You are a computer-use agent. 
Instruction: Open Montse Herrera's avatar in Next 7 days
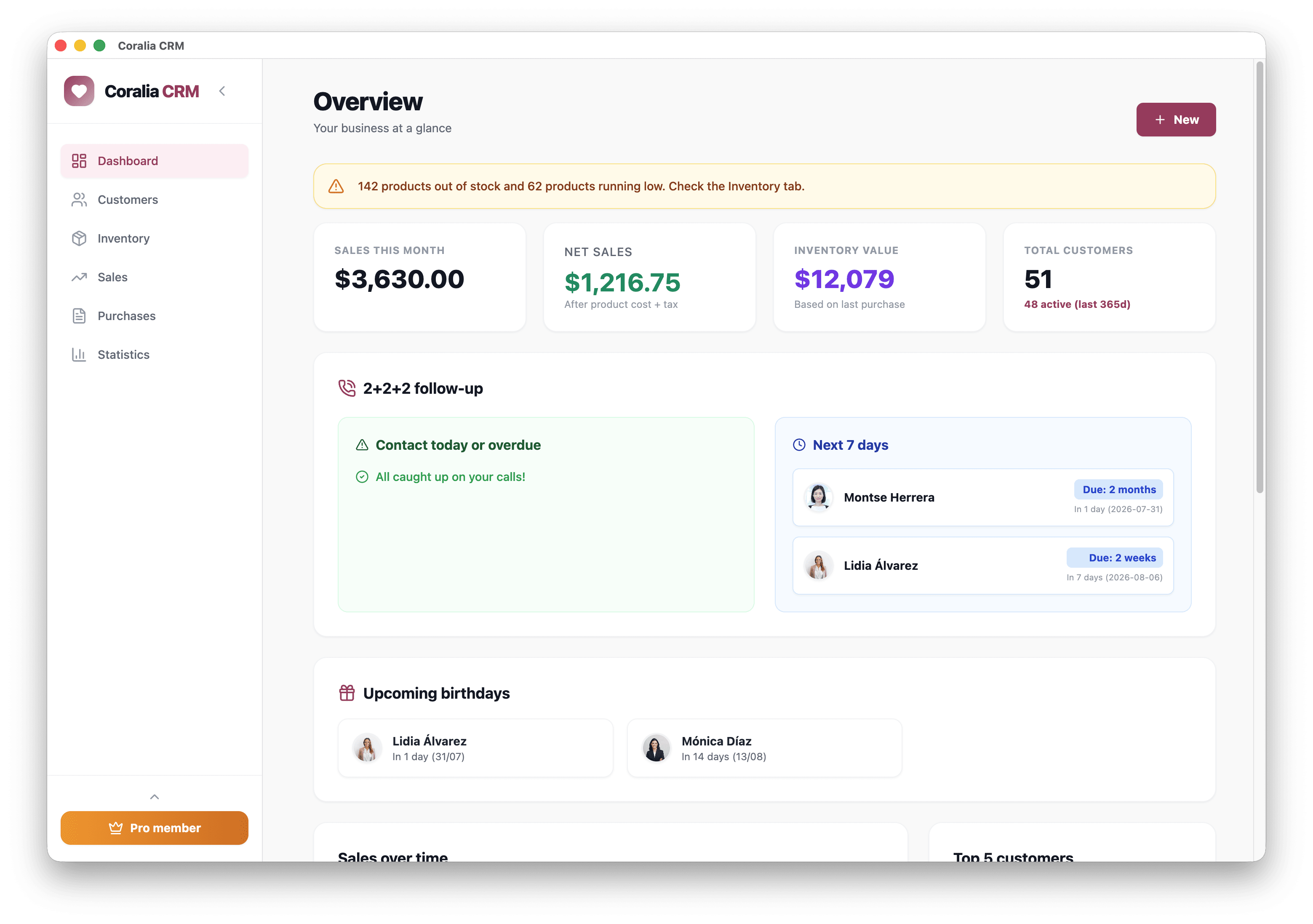[x=818, y=497]
